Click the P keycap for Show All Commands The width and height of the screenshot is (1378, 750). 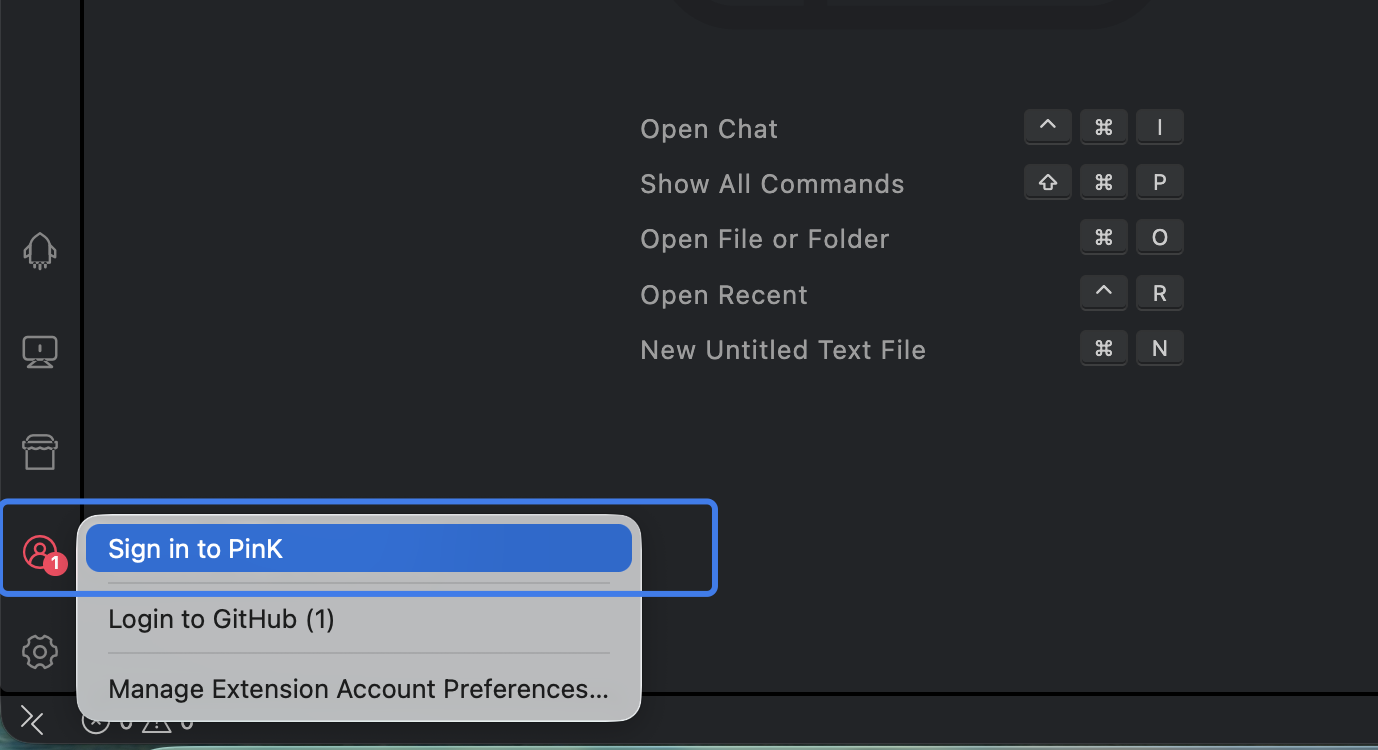(x=1160, y=182)
